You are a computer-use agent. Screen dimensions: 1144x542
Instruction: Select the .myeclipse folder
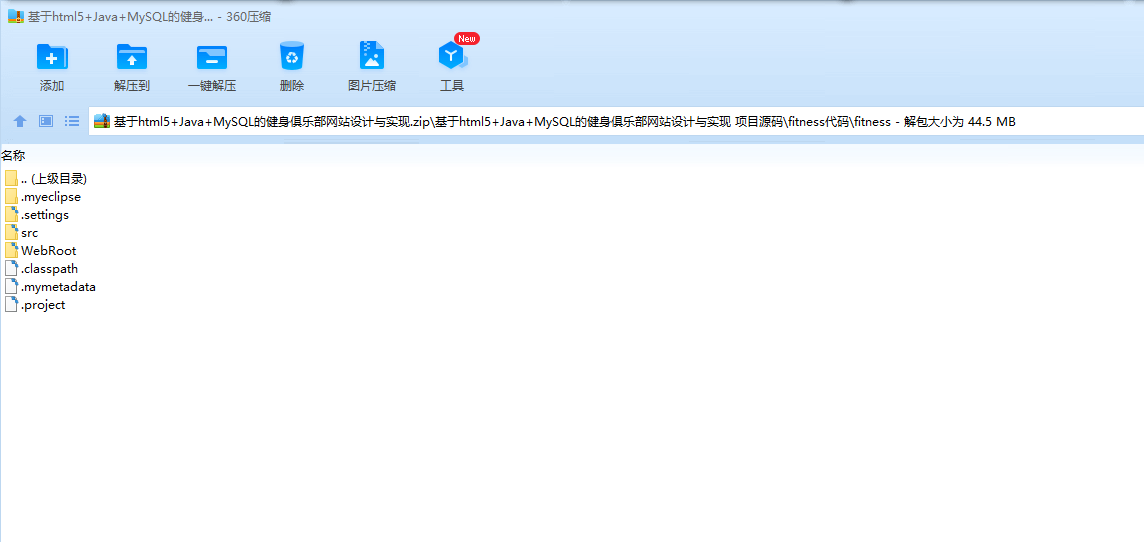[x=42, y=197]
